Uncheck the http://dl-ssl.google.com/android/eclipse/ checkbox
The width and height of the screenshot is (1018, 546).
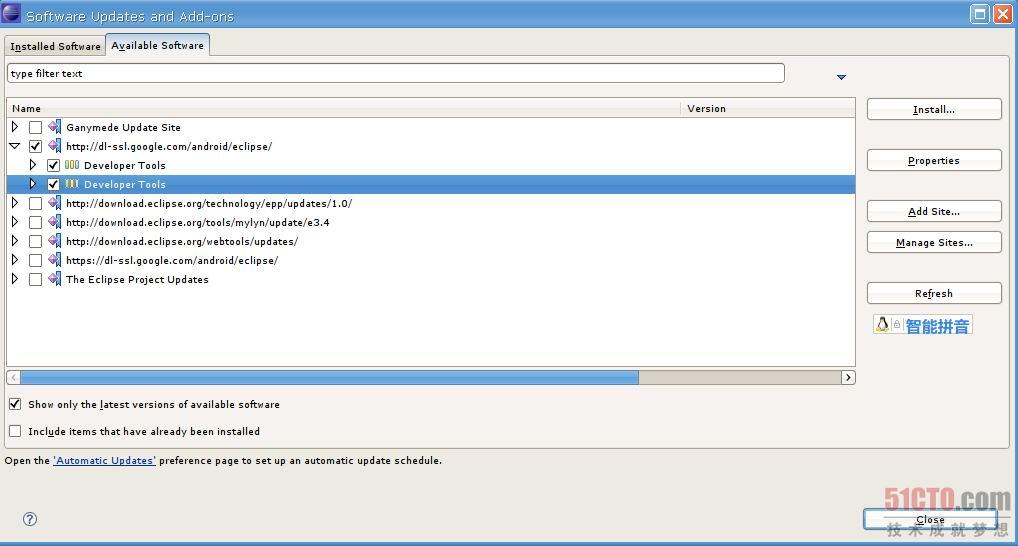36,146
